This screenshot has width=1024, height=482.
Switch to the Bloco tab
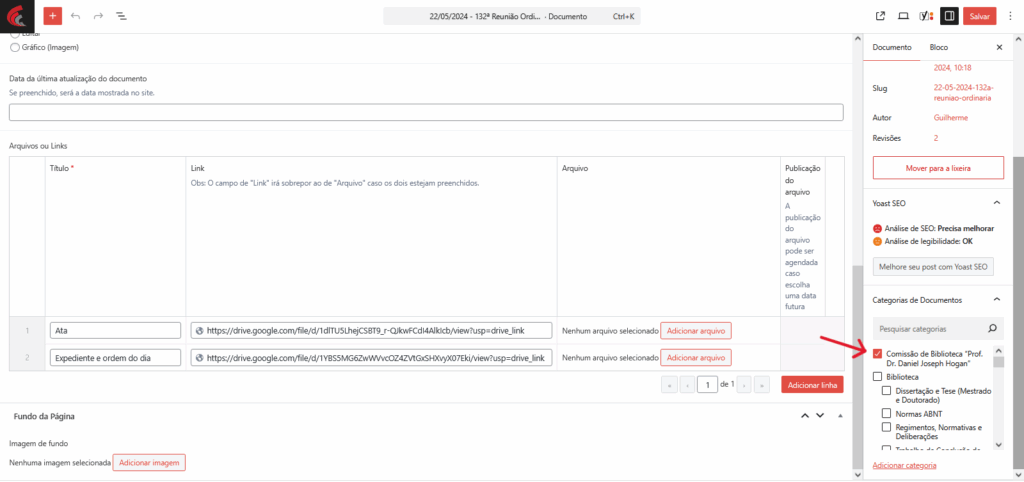coord(938,47)
